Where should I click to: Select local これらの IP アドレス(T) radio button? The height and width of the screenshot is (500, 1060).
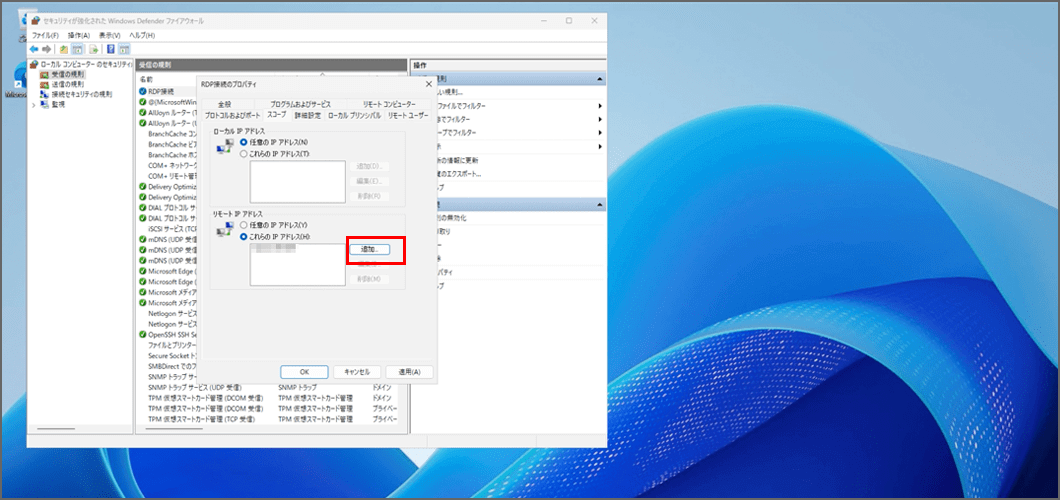[243, 154]
